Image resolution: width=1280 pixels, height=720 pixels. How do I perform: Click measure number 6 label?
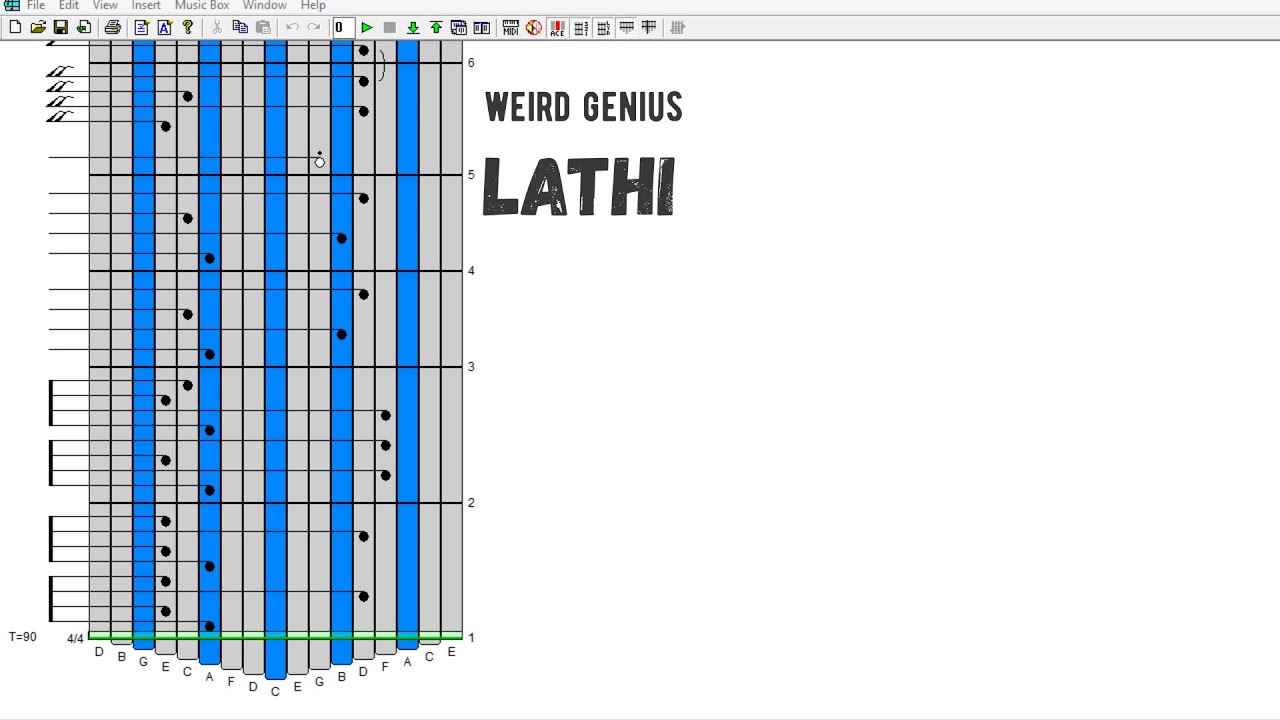point(471,63)
